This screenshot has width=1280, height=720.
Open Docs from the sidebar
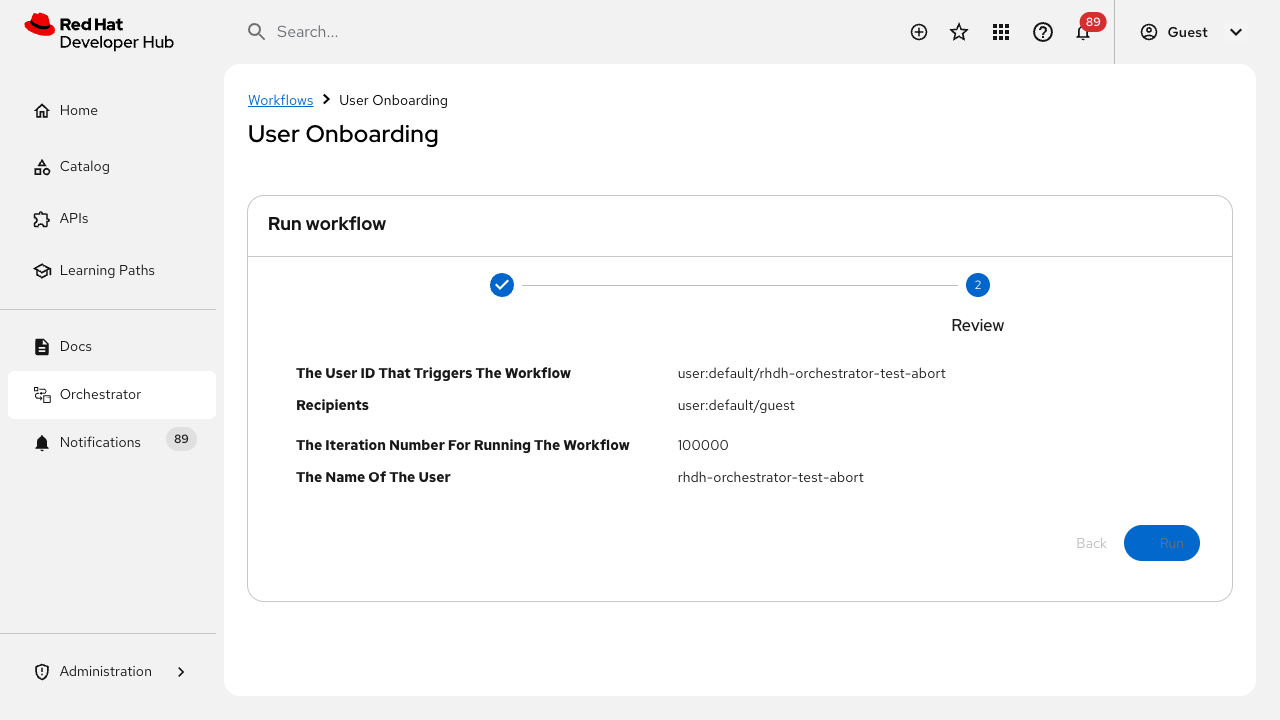[x=76, y=346]
